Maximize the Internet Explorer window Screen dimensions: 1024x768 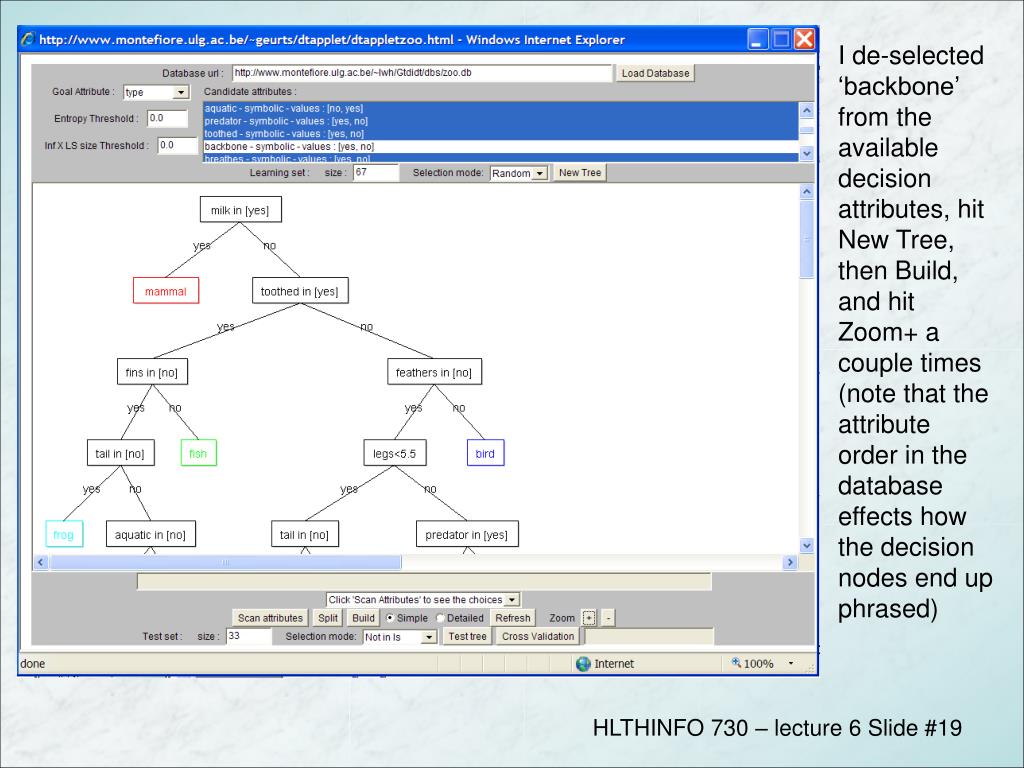point(781,39)
